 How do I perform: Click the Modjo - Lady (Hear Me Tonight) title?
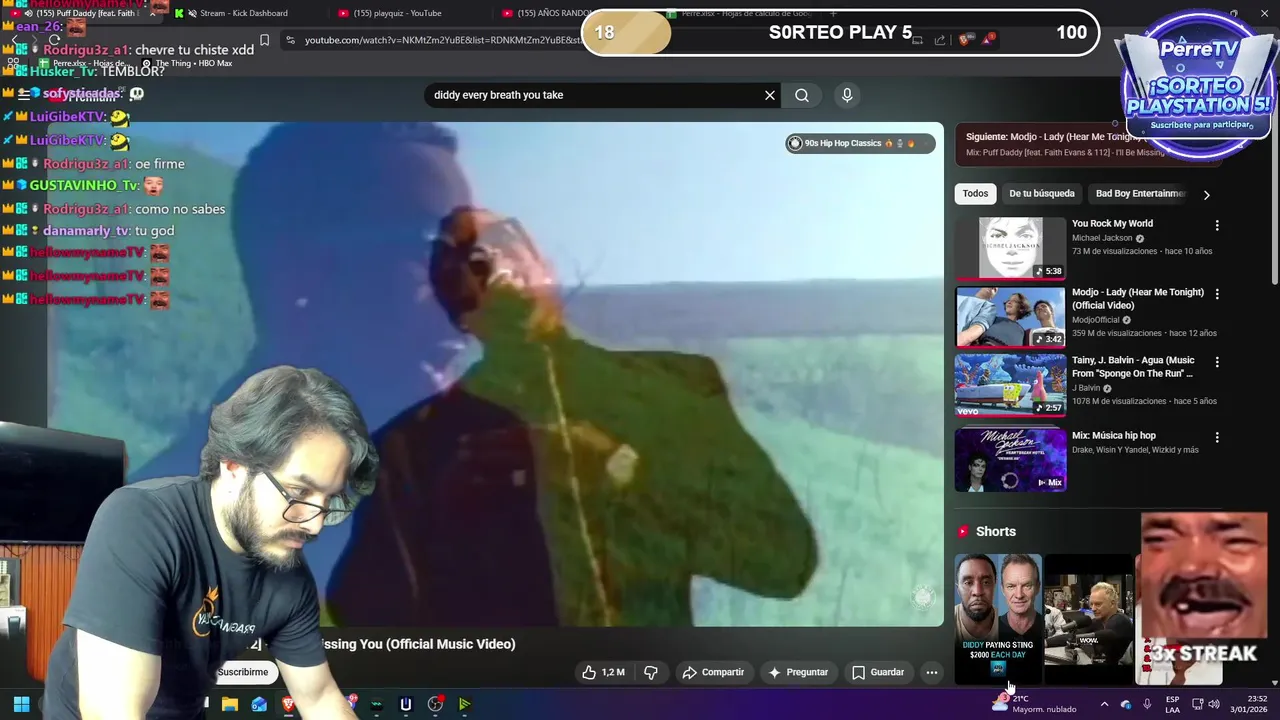(1138, 299)
